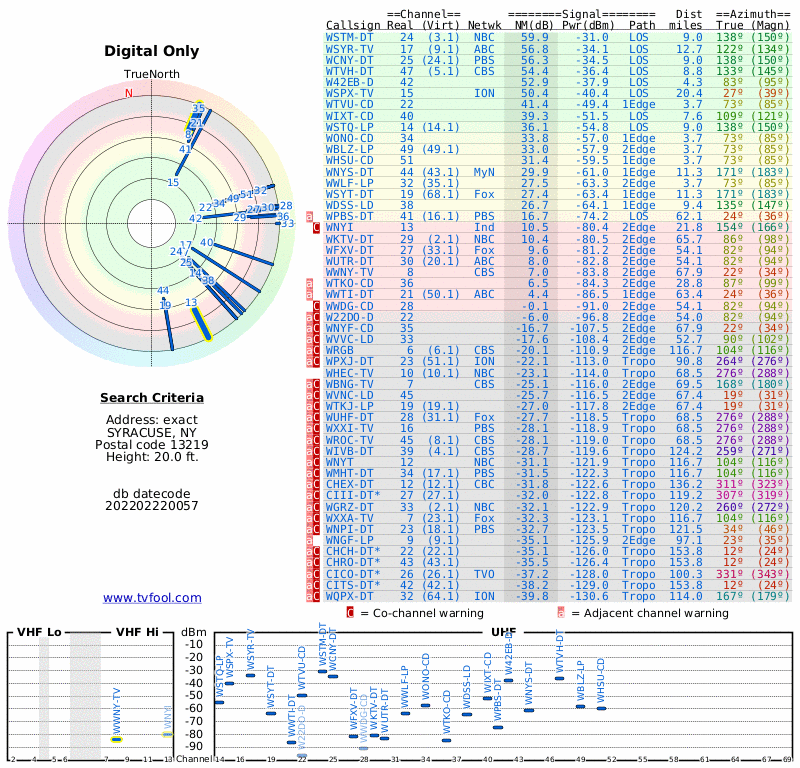Select callsign WNYS-DT in the table
800x768 pixels.
[349, 172]
